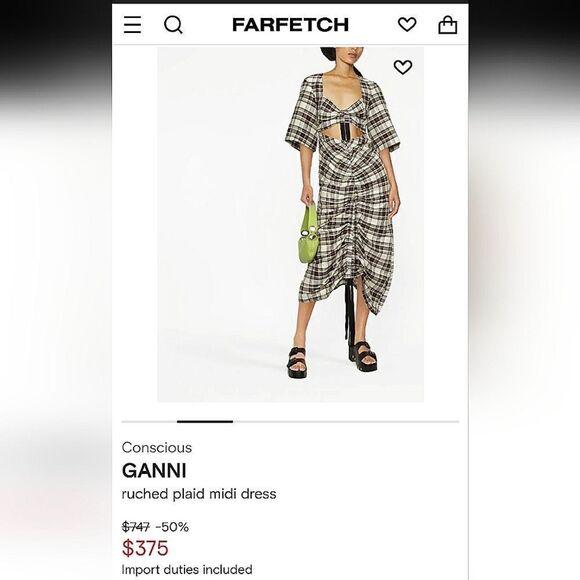Toggle the heart on the product photo
Screen dimensions: 580x580
pyautogui.click(x=403, y=67)
